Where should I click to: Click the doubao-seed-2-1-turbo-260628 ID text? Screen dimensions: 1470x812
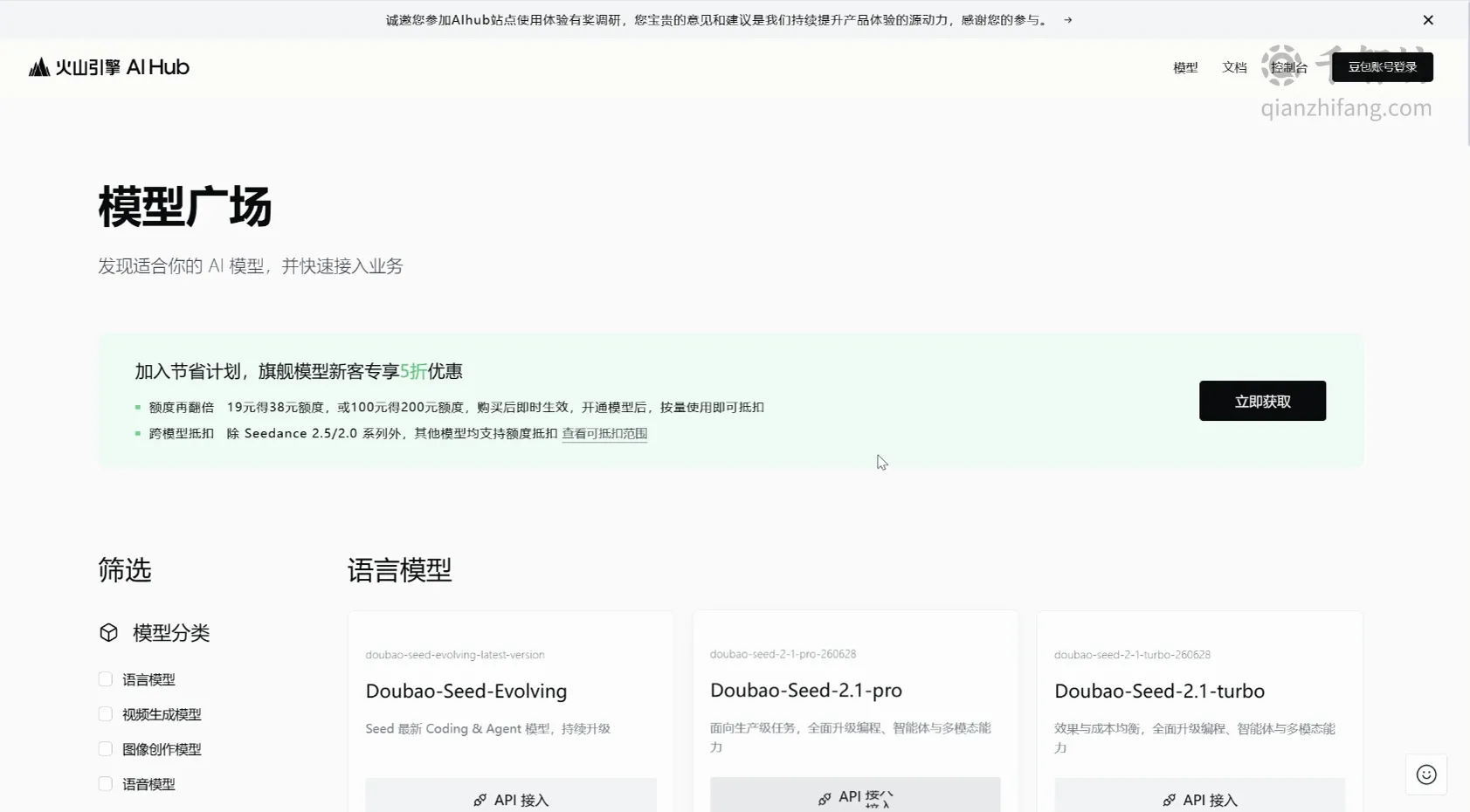point(1132,655)
